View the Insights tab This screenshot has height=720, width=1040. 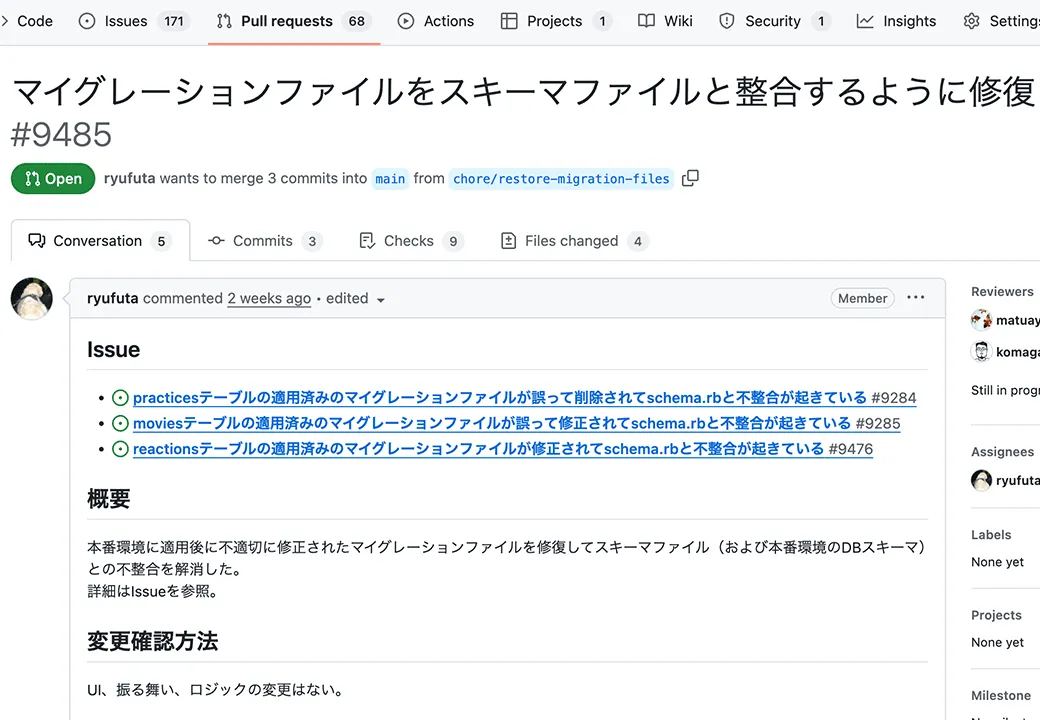coord(896,21)
